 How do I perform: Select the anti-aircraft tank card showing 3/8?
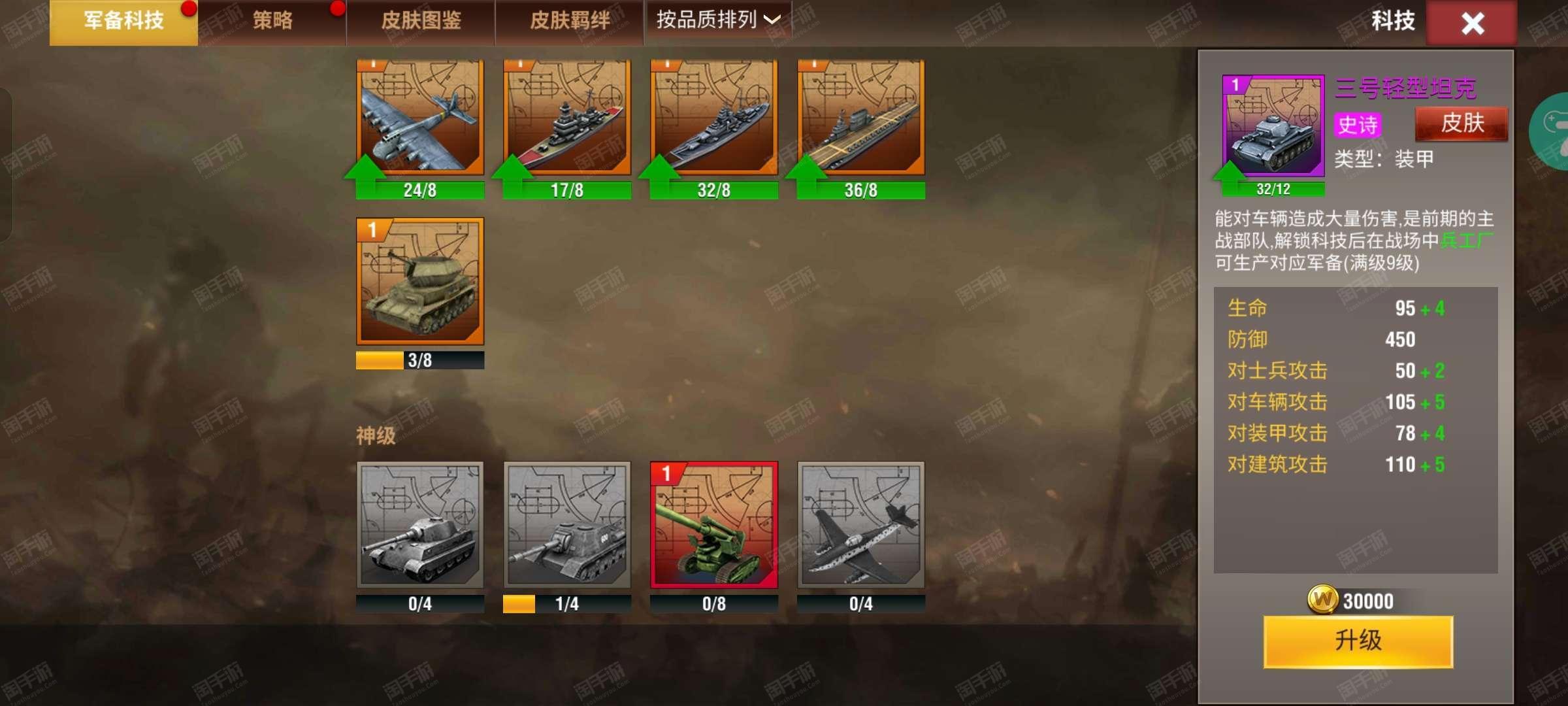click(420, 282)
